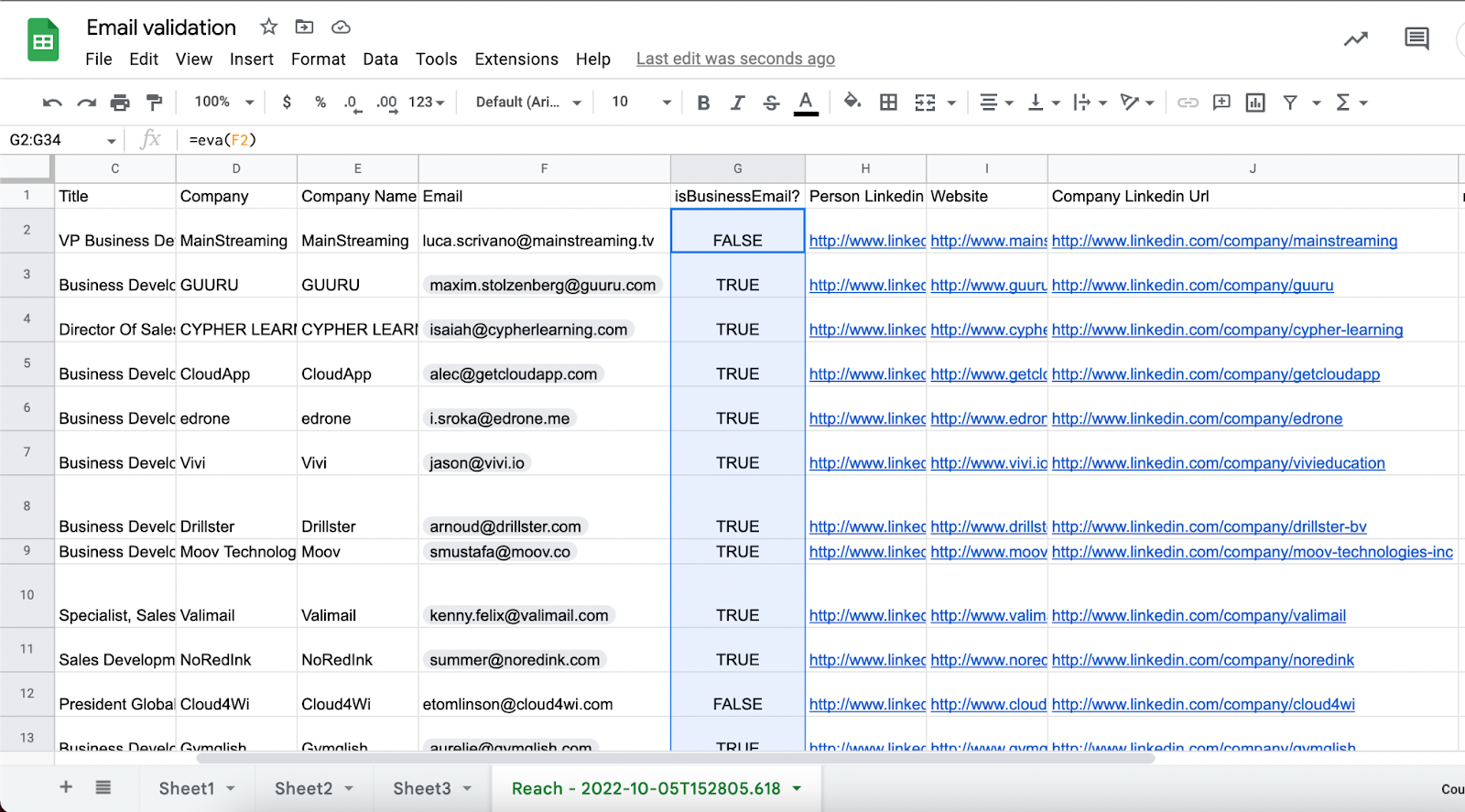Click the Insert comment icon
The width and height of the screenshot is (1465, 812).
click(1221, 103)
